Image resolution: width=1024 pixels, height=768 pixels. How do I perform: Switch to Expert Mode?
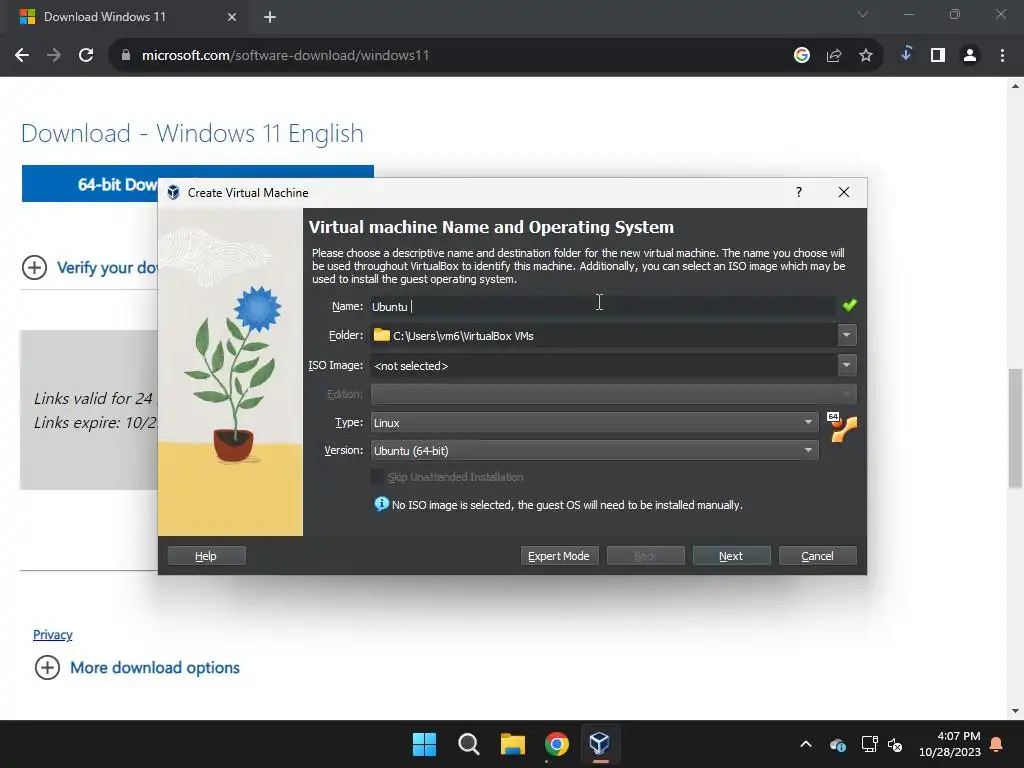pyautogui.click(x=559, y=556)
